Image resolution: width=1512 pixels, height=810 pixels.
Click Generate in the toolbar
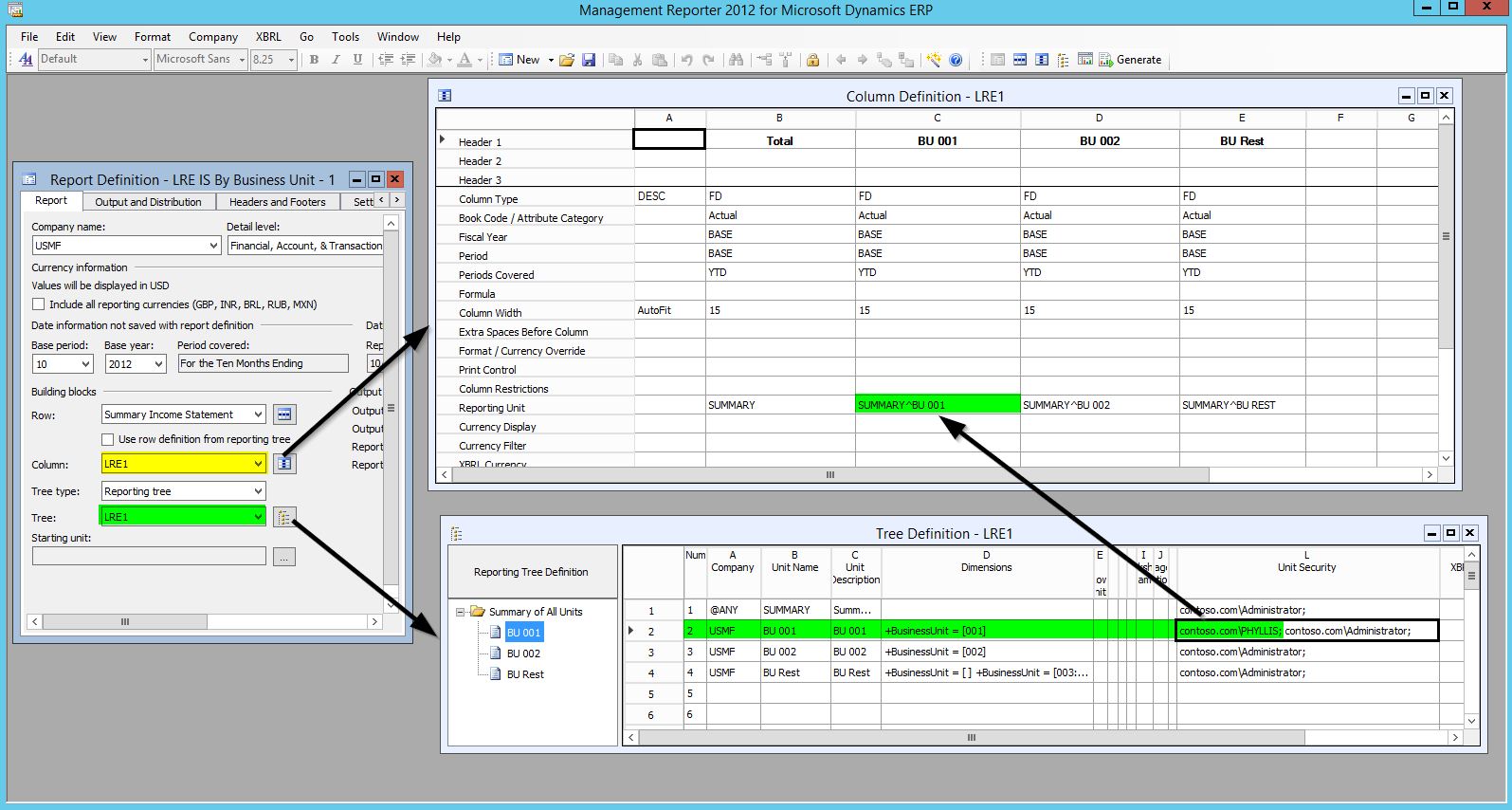[1130, 60]
